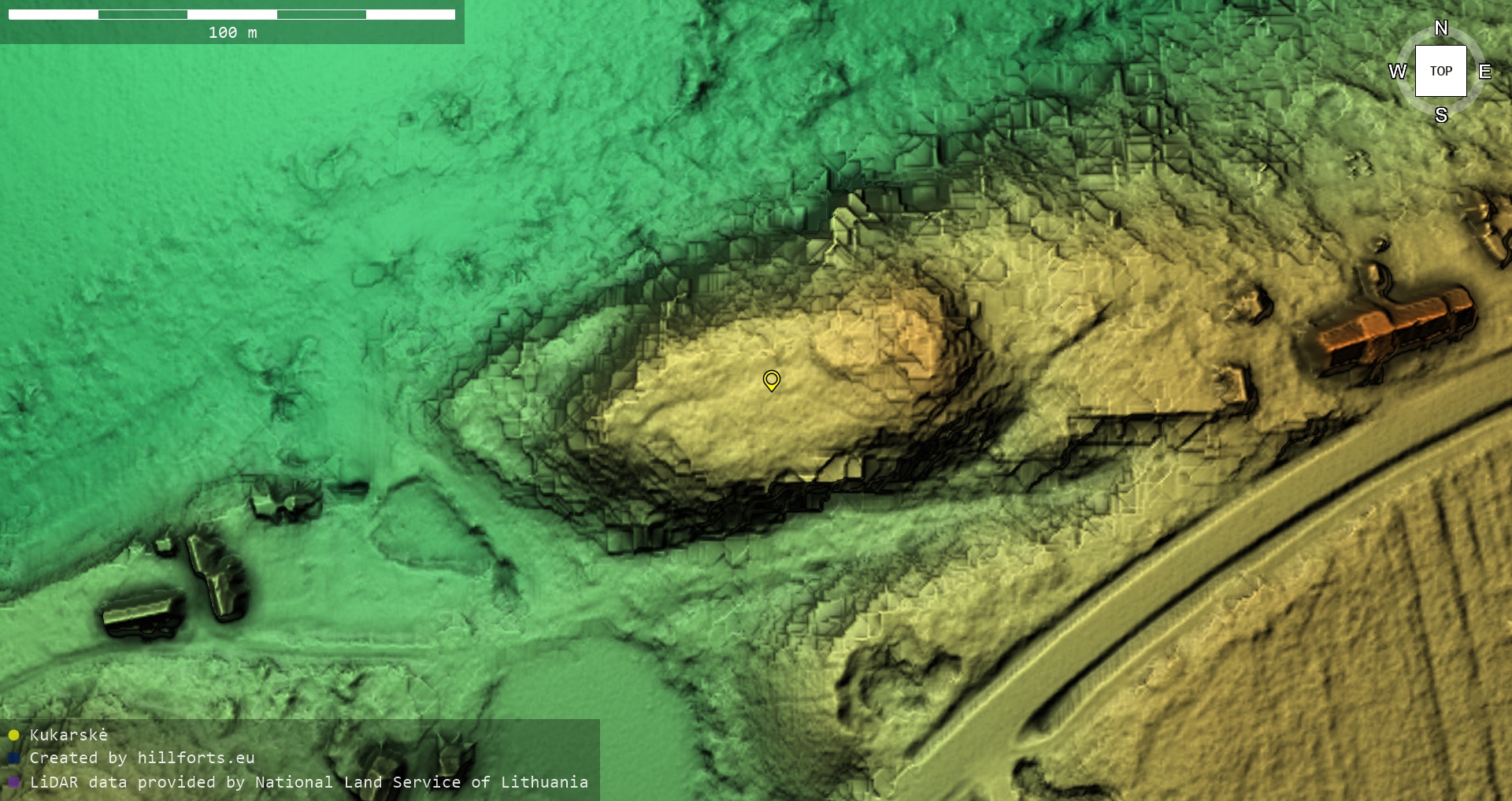Select the E direction on the compass
This screenshot has width=1512, height=801.
(x=1485, y=72)
